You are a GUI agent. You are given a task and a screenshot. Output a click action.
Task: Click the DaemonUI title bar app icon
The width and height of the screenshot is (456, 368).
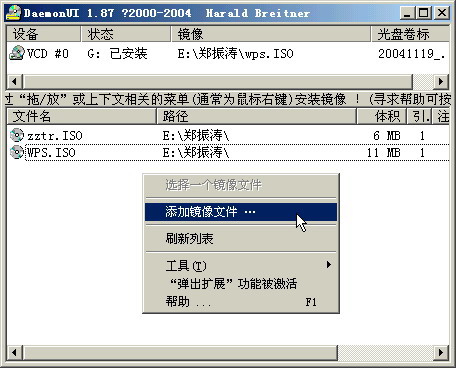(13, 13)
